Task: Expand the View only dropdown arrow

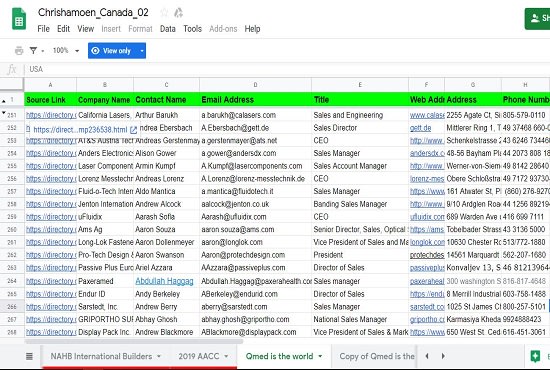Action: 142,51
